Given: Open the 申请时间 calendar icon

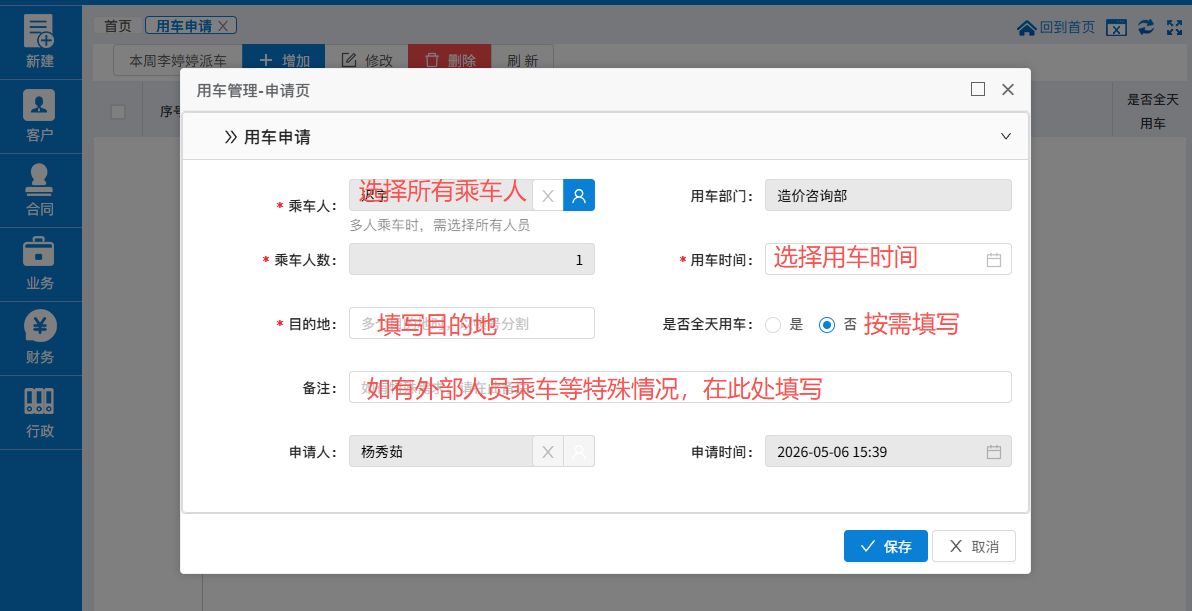Looking at the screenshot, I should (x=994, y=452).
